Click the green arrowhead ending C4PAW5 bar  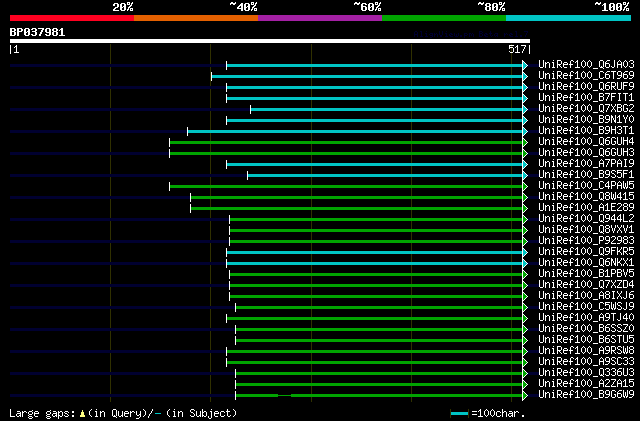point(525,187)
